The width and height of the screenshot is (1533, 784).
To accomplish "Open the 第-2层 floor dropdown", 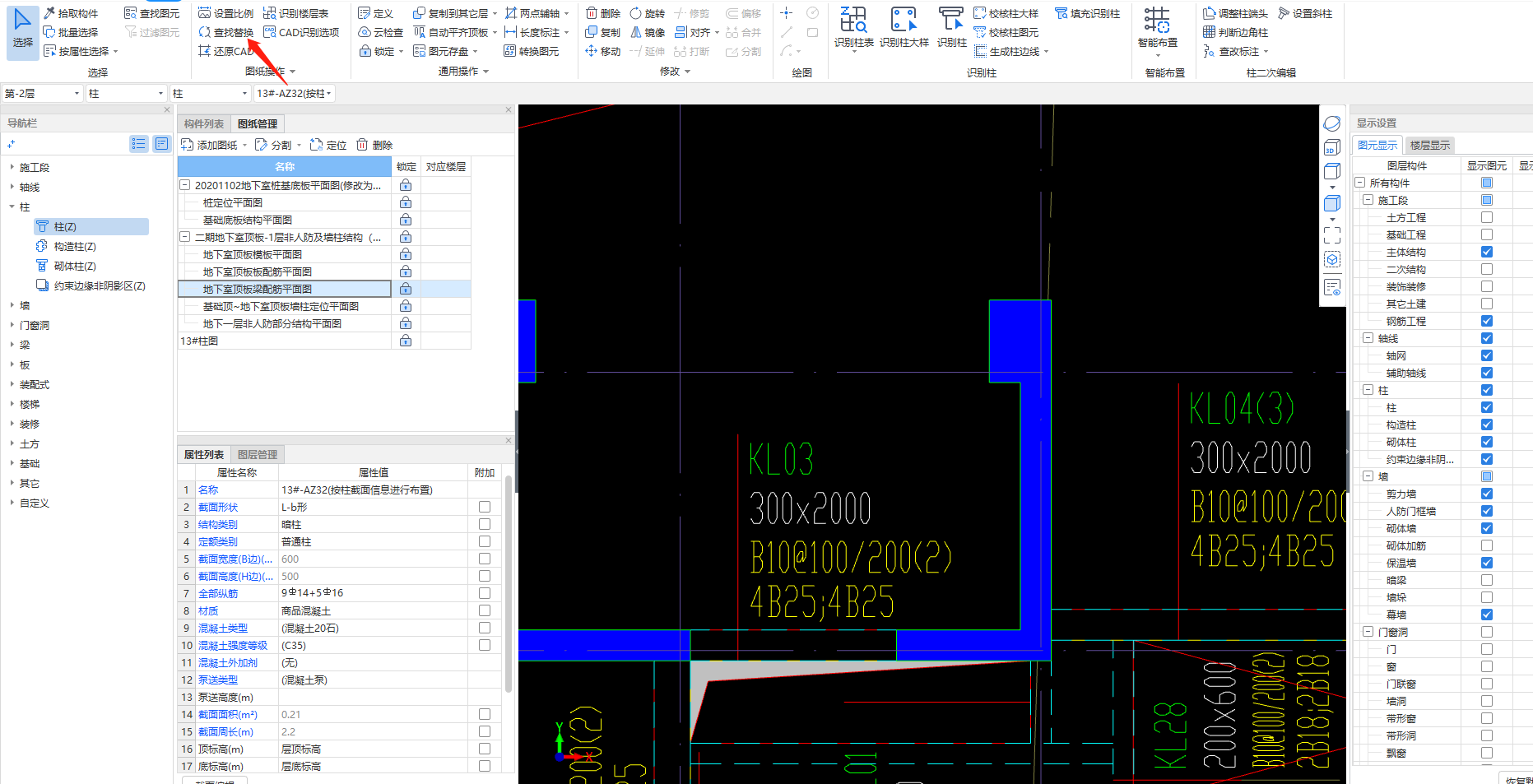I will coord(42,94).
